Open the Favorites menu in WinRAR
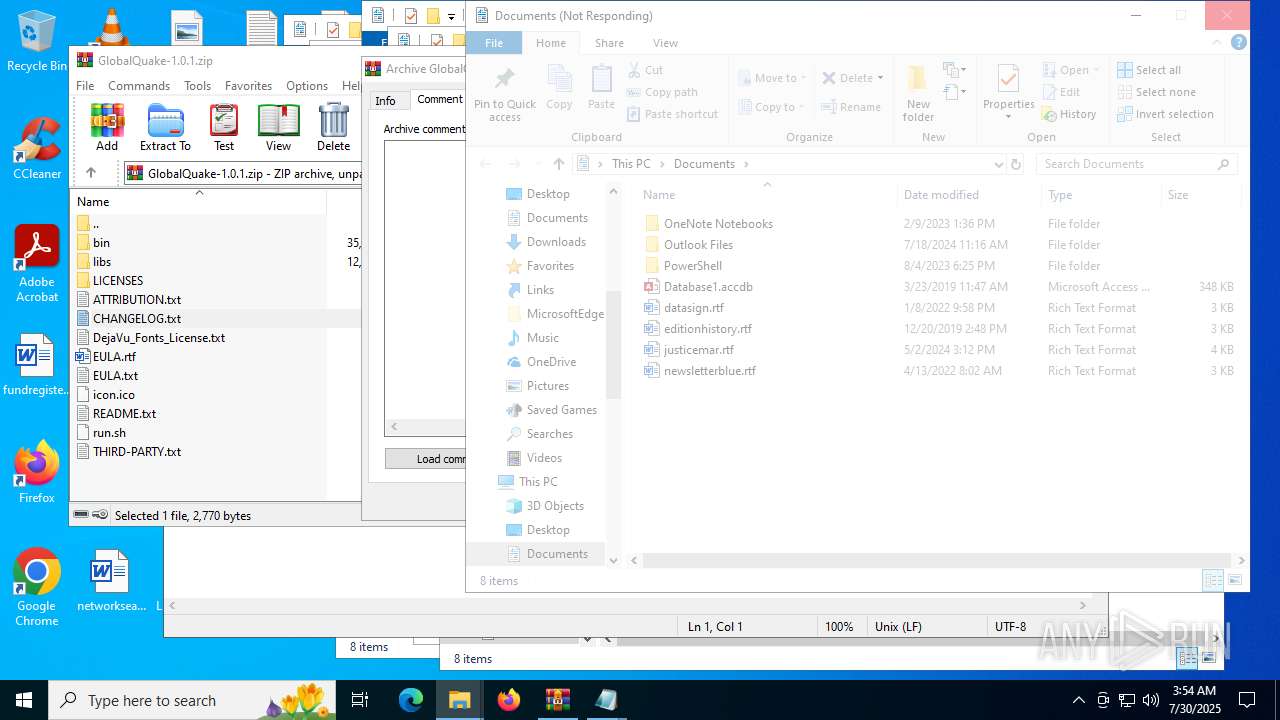 [248, 86]
